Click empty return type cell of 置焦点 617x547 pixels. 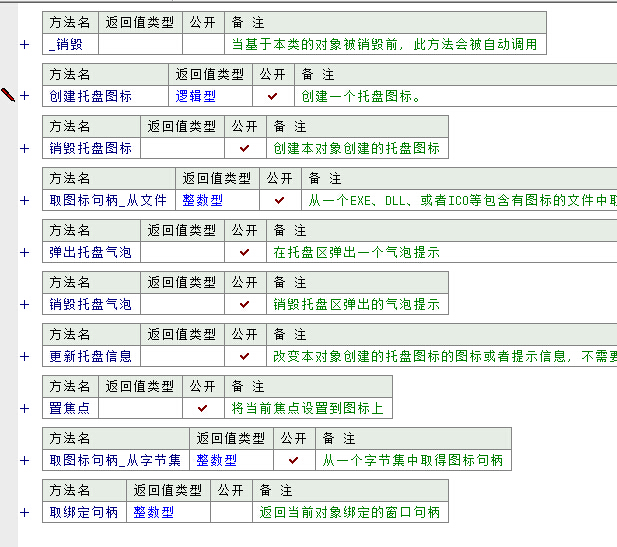(x=140, y=408)
